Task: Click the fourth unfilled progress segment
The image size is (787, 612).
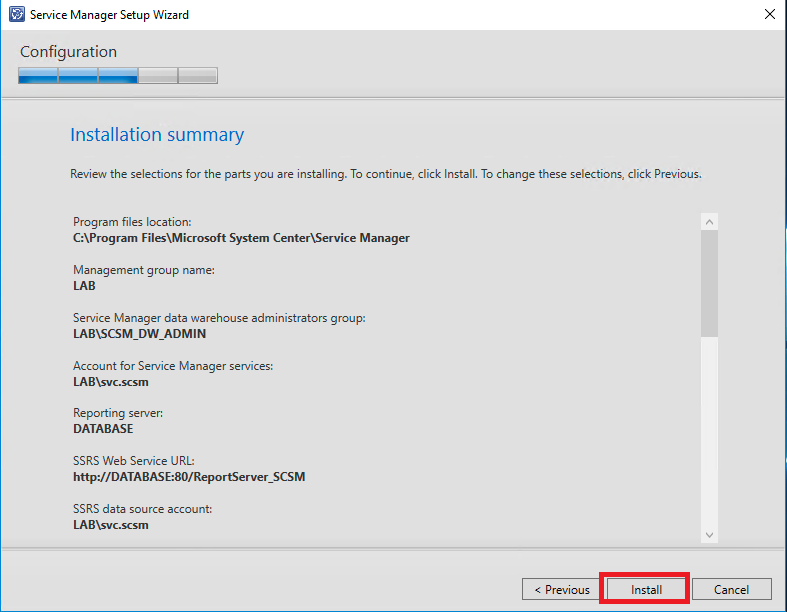Action: tap(158, 76)
